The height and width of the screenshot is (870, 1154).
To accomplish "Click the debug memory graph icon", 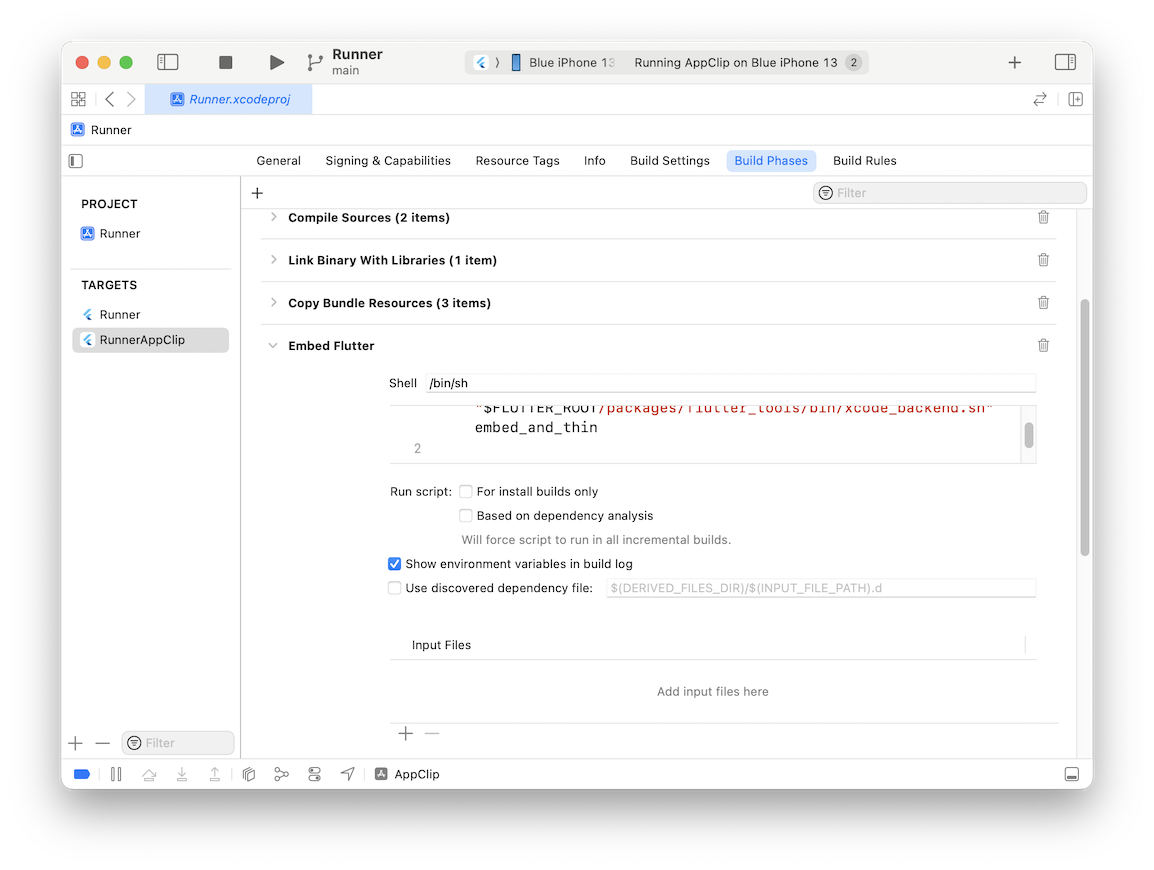I will 282,774.
